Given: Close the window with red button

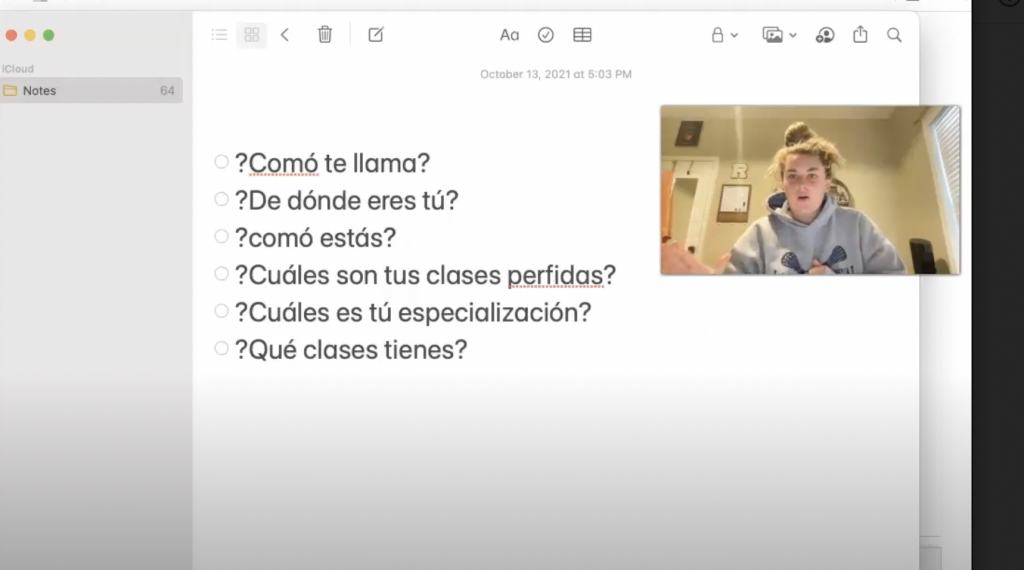Looking at the screenshot, I should [11, 35].
